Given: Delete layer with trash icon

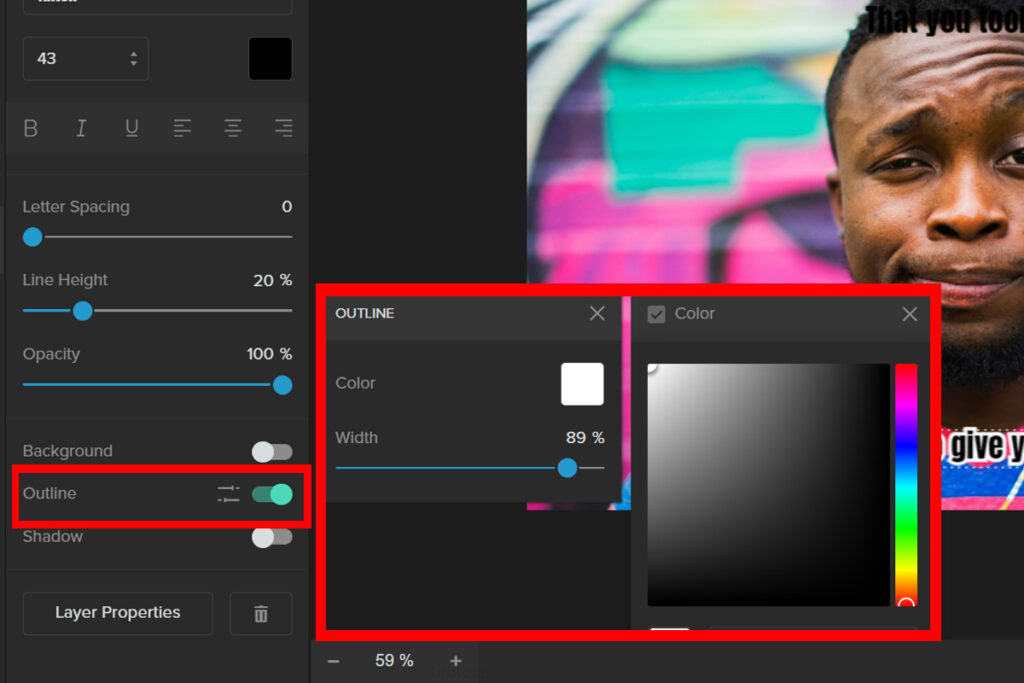Looking at the screenshot, I should click(x=261, y=614).
